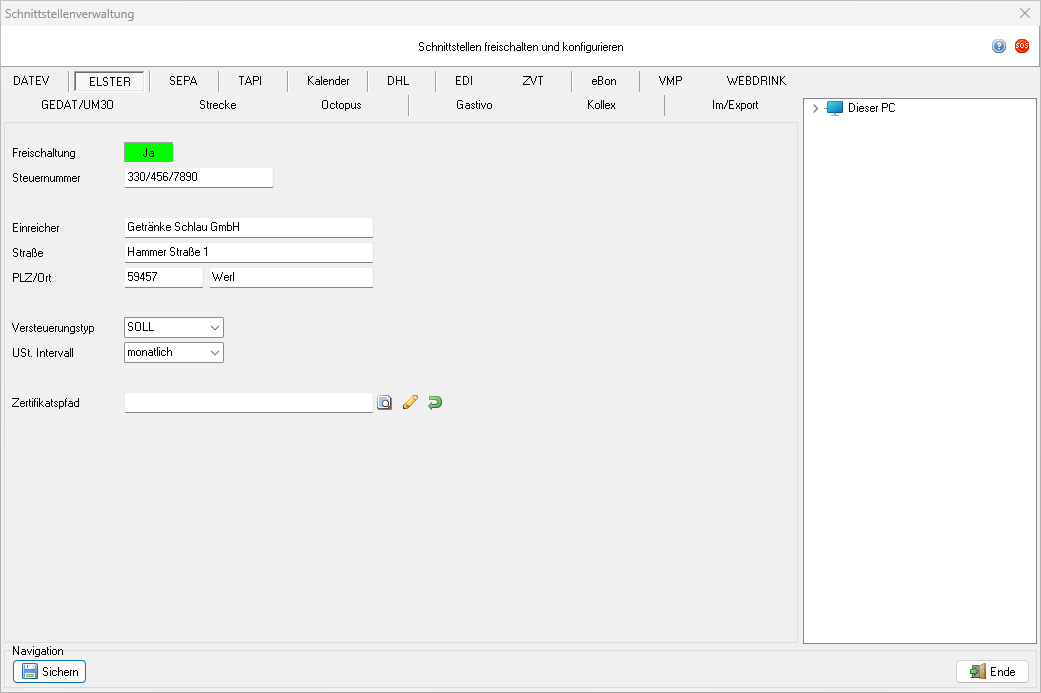Click the empty Zertifikatspfad input field

pyautogui.click(x=248, y=403)
